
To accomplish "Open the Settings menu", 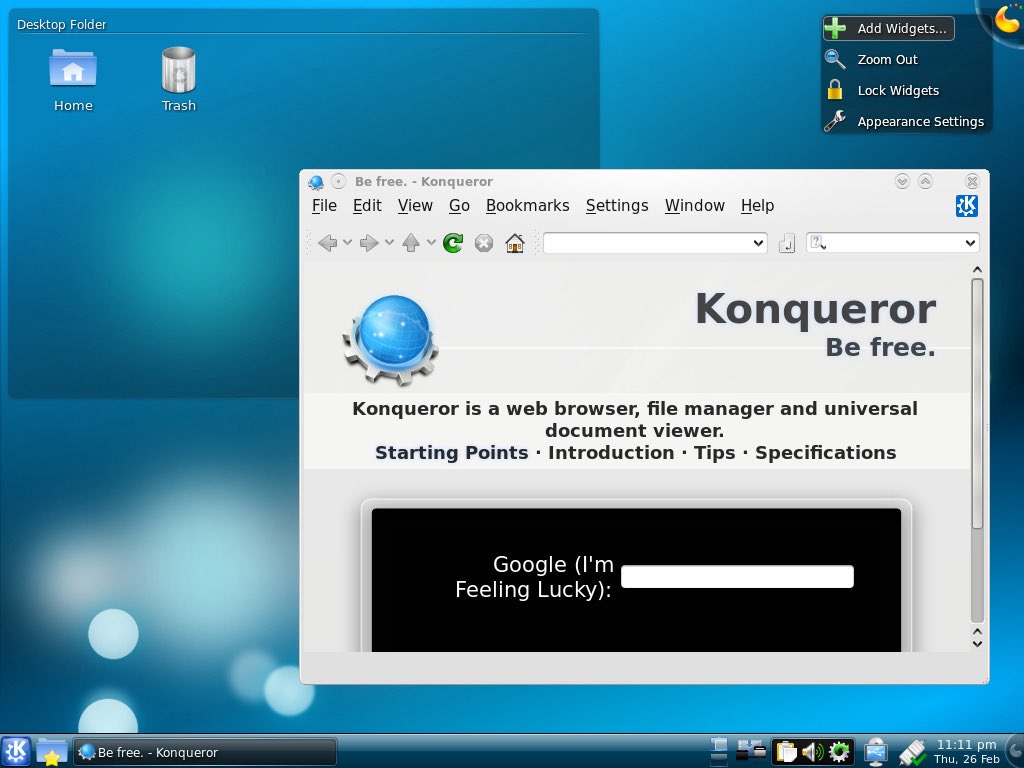I will pos(617,206).
